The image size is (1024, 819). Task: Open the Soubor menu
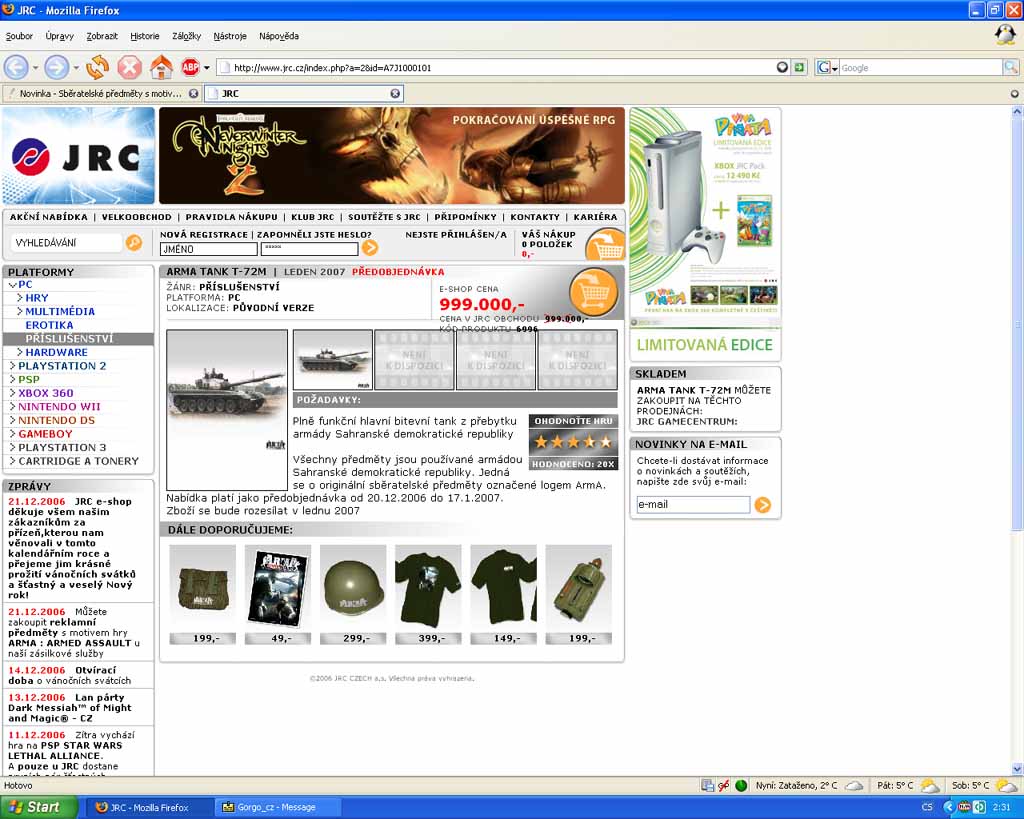pyautogui.click(x=19, y=36)
